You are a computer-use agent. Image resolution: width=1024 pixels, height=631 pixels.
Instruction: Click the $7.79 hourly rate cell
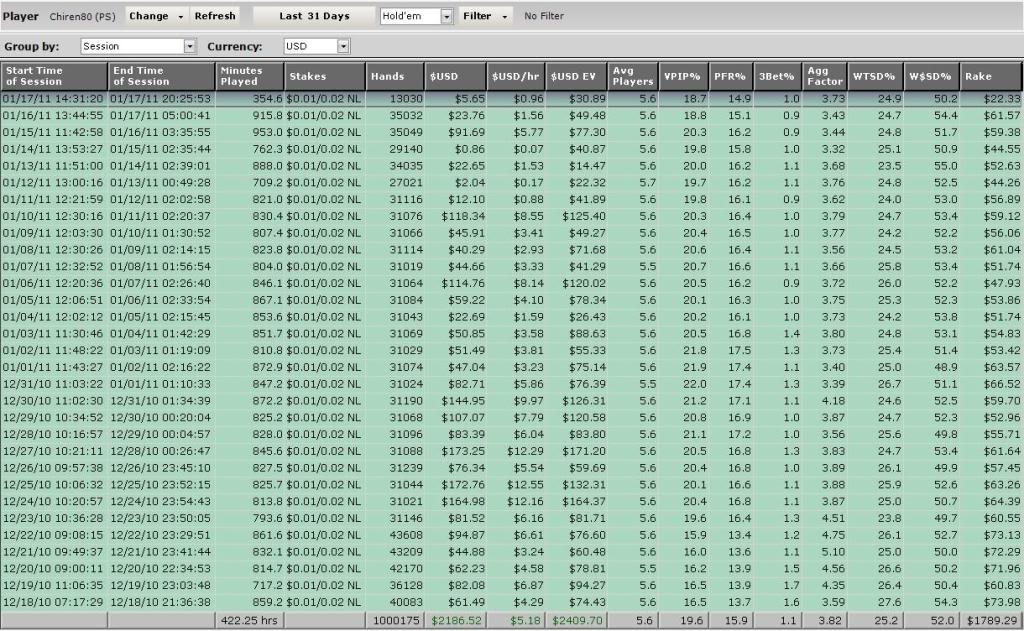click(x=515, y=417)
